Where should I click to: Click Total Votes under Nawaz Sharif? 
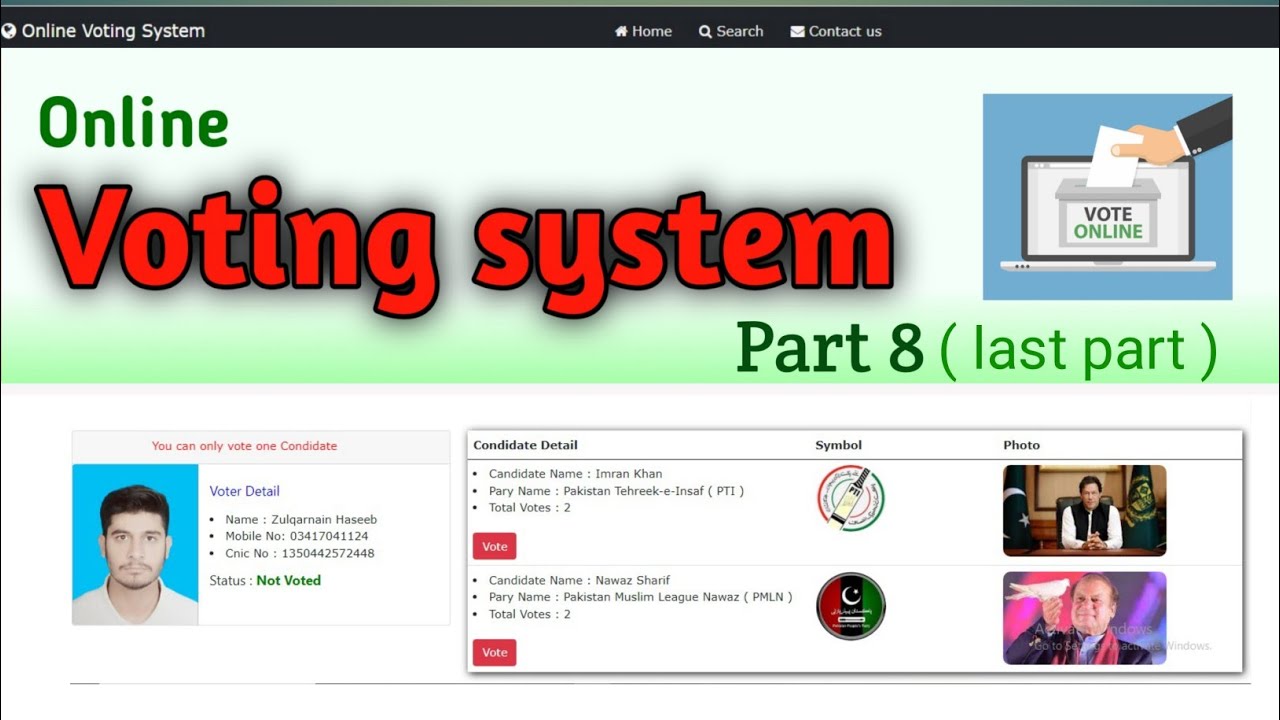coord(529,614)
